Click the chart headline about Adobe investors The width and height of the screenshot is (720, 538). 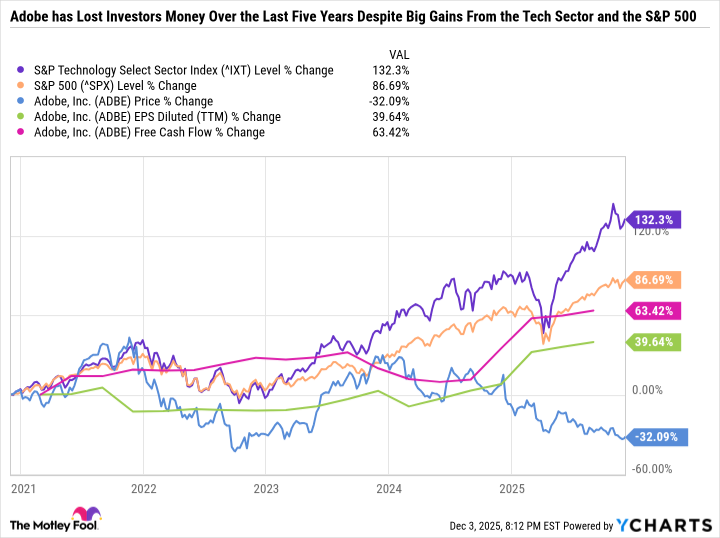360,19
